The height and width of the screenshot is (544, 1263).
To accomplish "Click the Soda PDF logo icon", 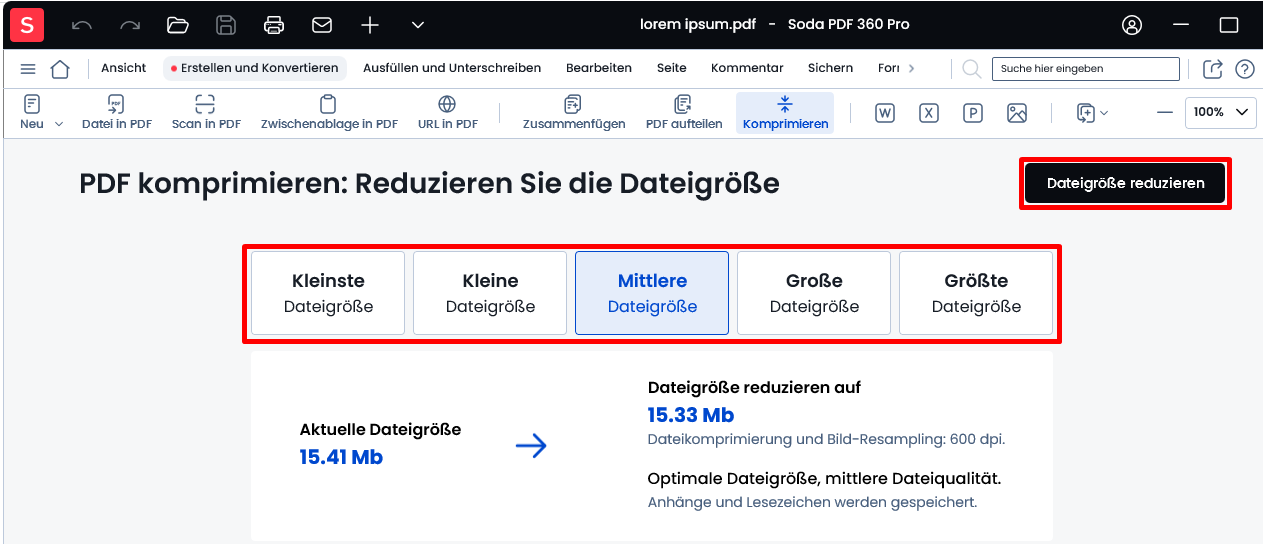I will [27, 24].
